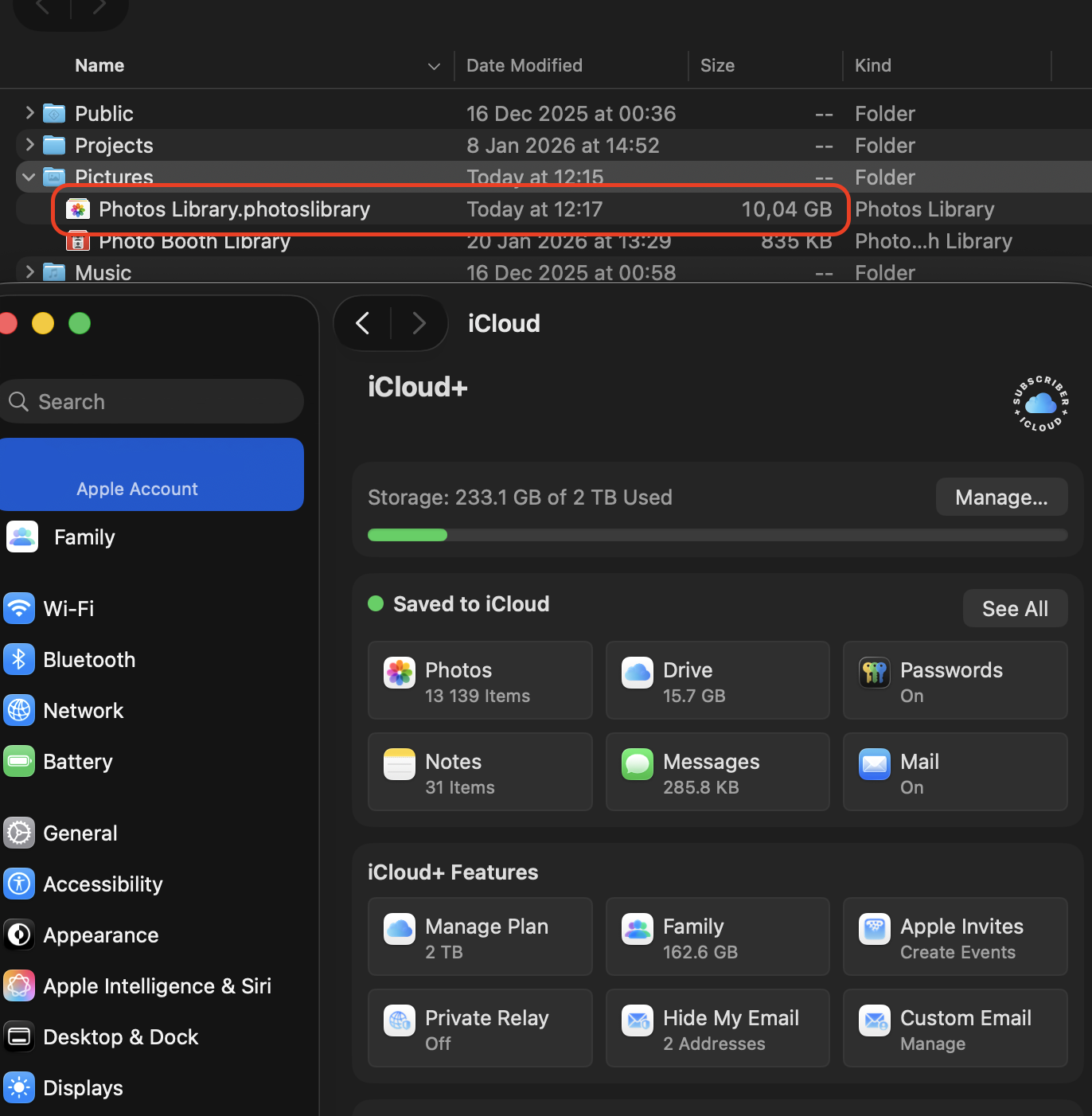Click the "162.6 GB" Family usage text
This screenshot has height=1116, width=1092.
click(700, 952)
